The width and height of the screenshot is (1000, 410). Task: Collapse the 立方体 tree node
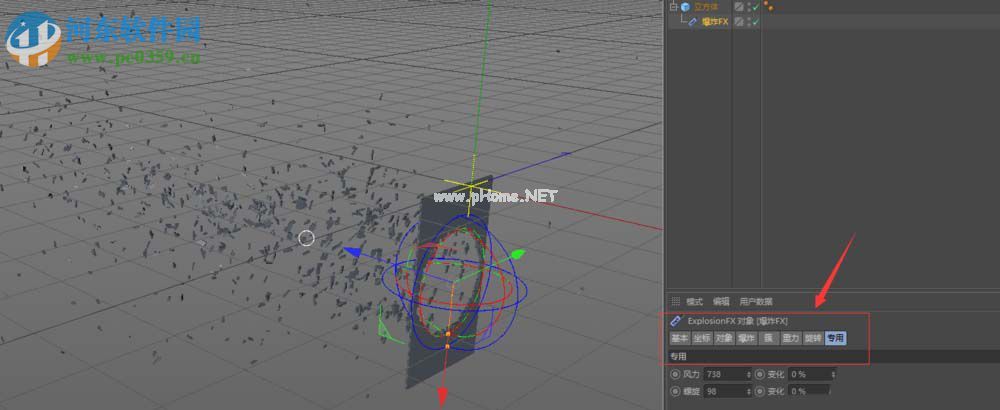click(673, 7)
